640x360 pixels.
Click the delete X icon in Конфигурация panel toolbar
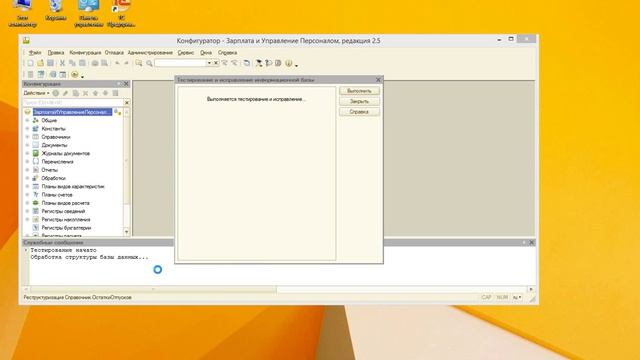point(85,93)
